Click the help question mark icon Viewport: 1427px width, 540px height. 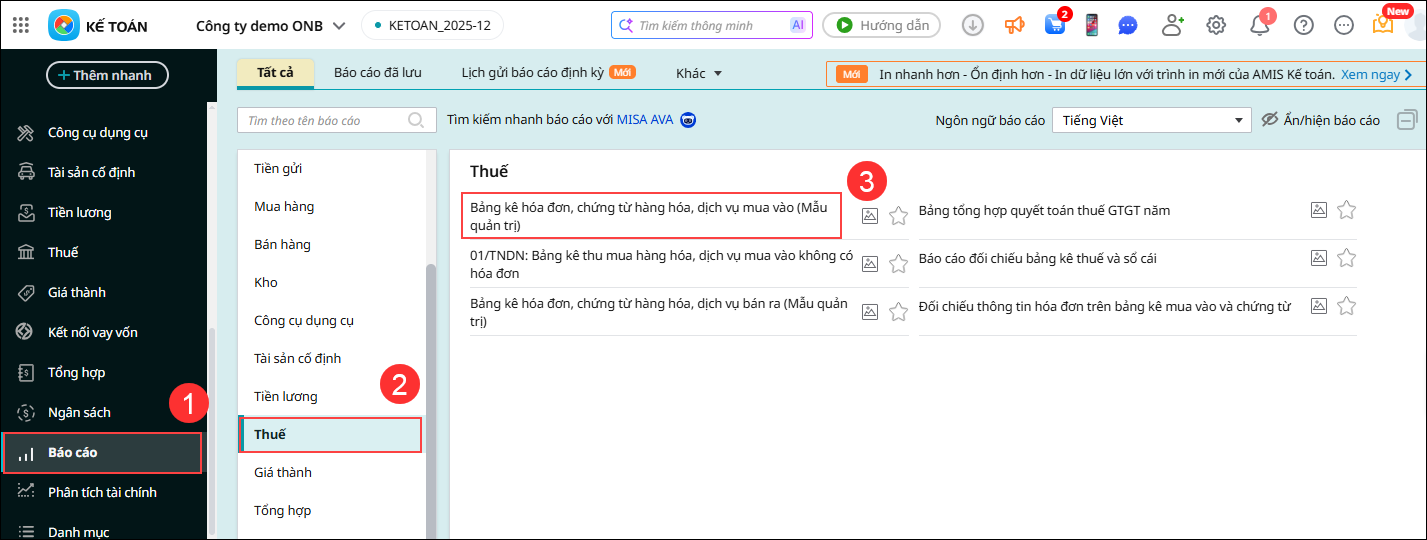click(x=1303, y=25)
